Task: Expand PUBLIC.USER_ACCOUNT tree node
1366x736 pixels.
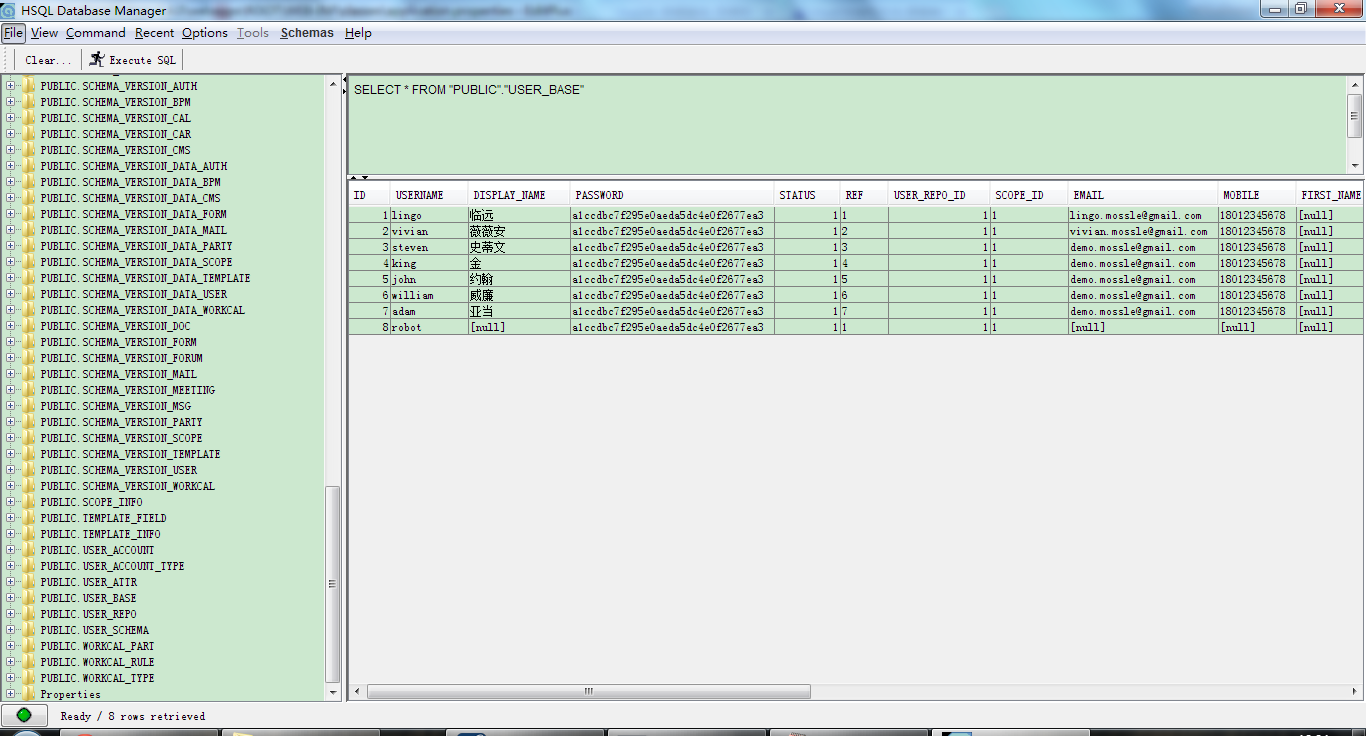Action: (11, 550)
